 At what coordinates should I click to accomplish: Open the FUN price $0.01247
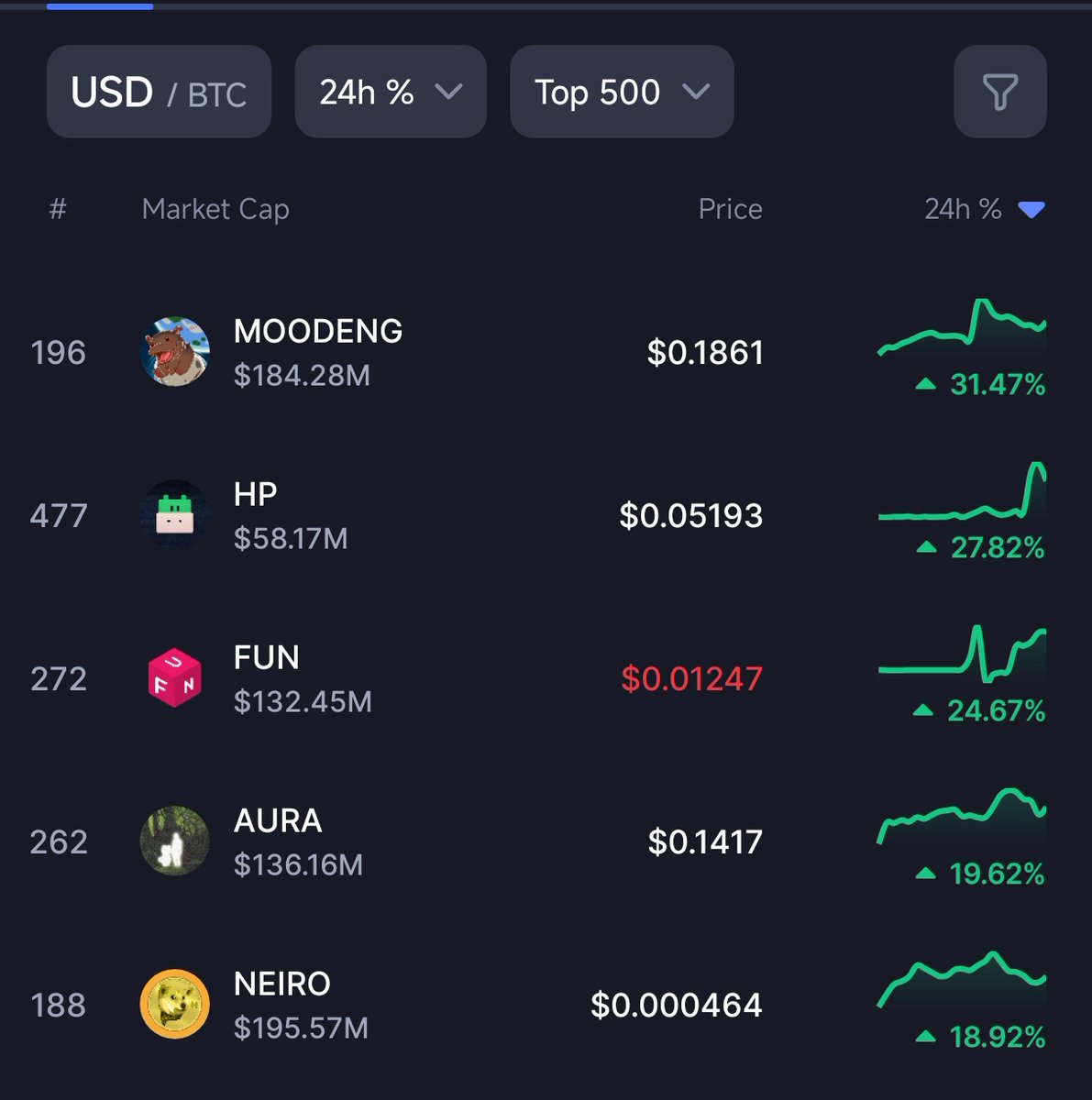[x=691, y=678]
